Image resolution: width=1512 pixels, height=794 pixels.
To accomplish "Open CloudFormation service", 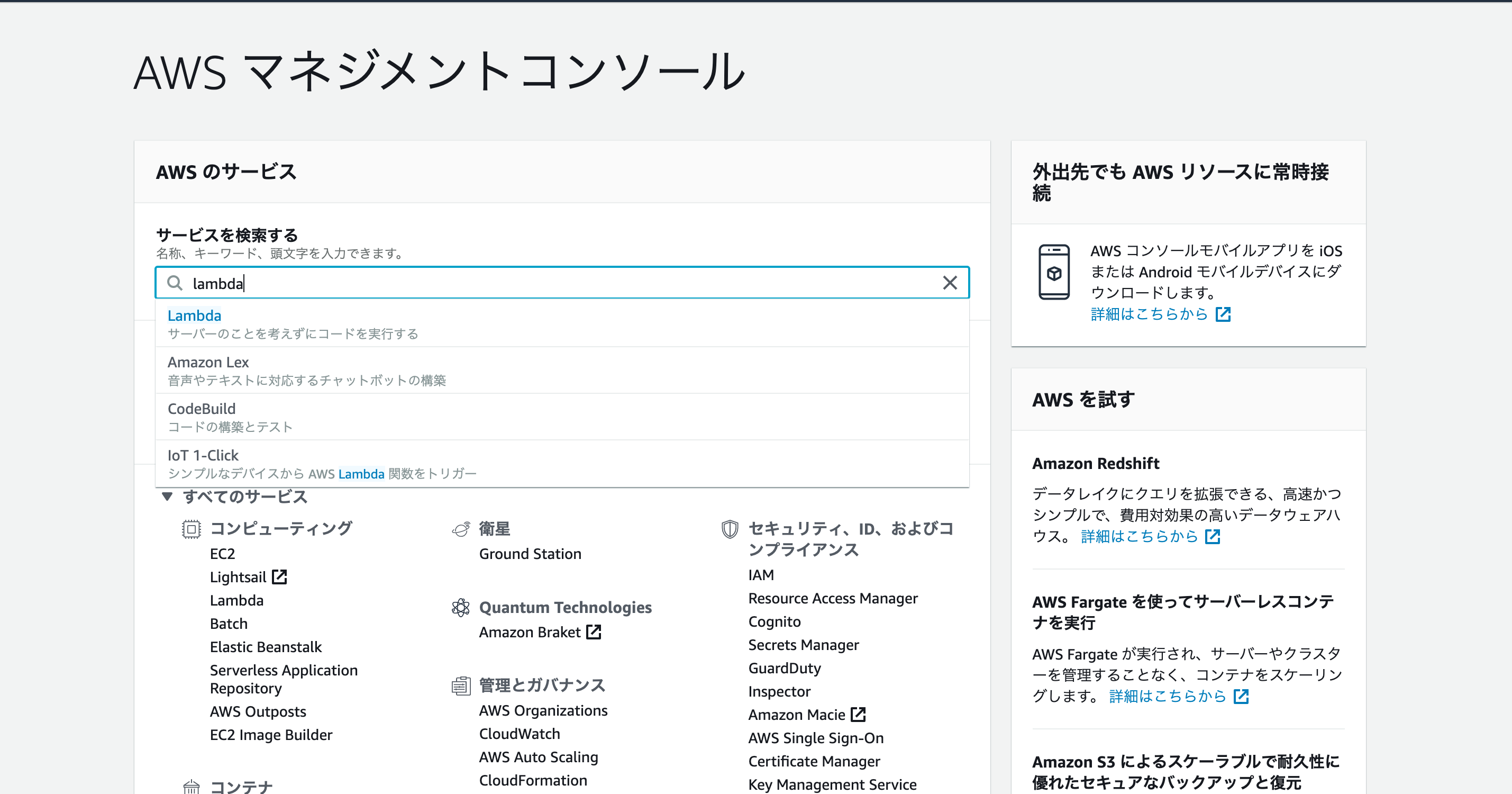I will [533, 780].
